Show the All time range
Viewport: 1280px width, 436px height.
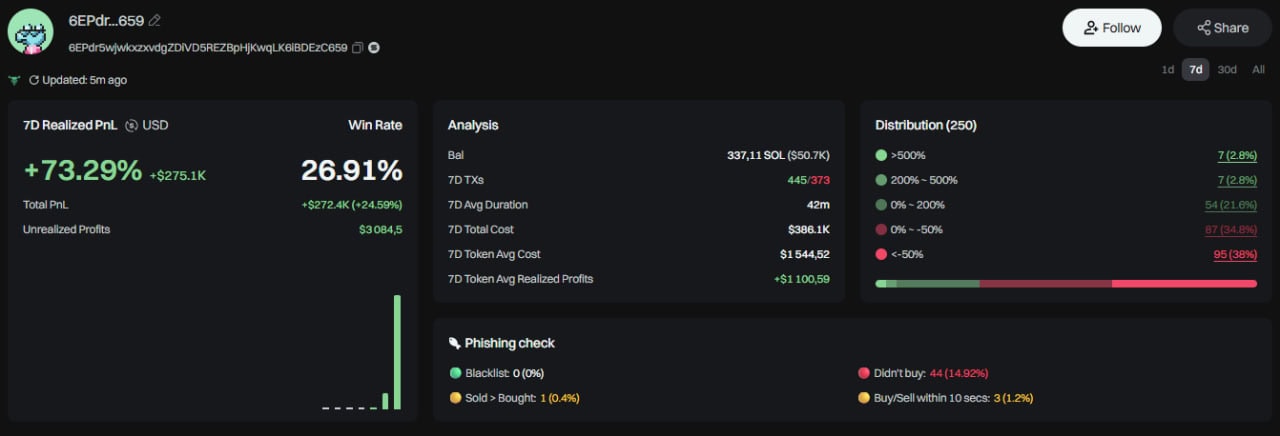point(1258,70)
